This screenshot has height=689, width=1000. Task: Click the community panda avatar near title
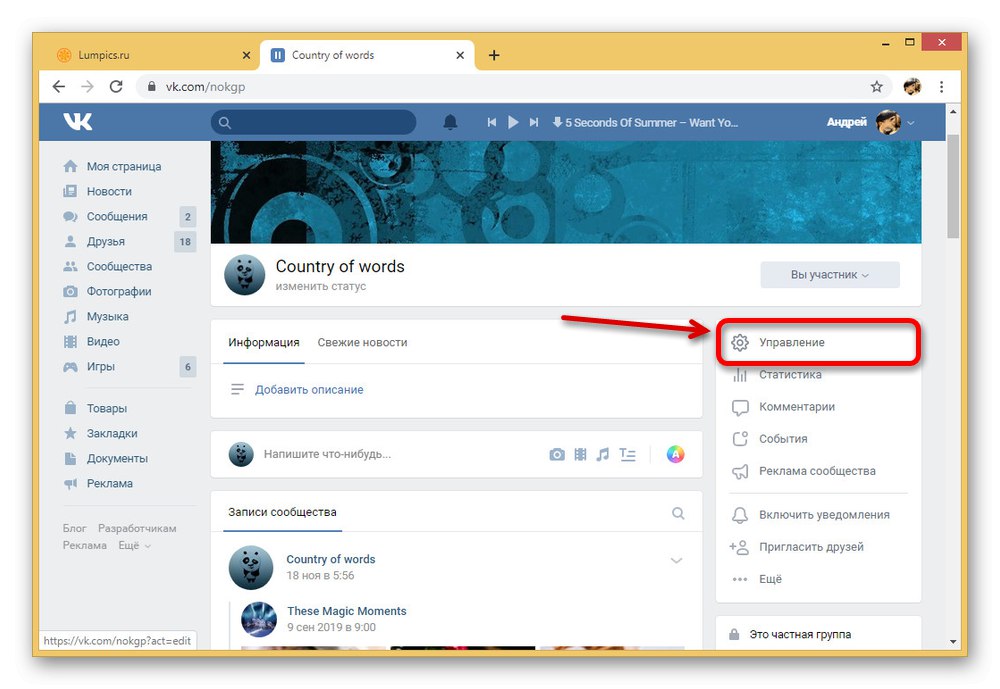[x=244, y=274]
